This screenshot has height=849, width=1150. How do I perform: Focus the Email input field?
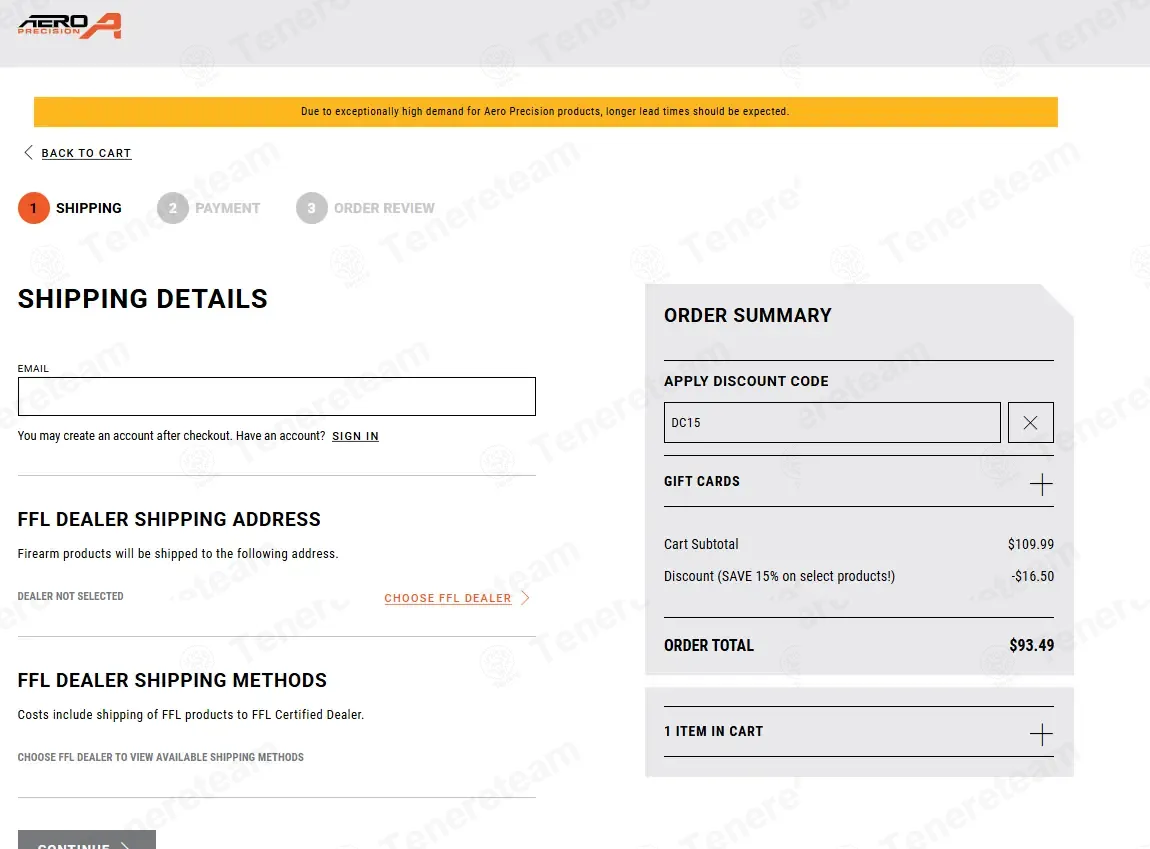point(276,397)
